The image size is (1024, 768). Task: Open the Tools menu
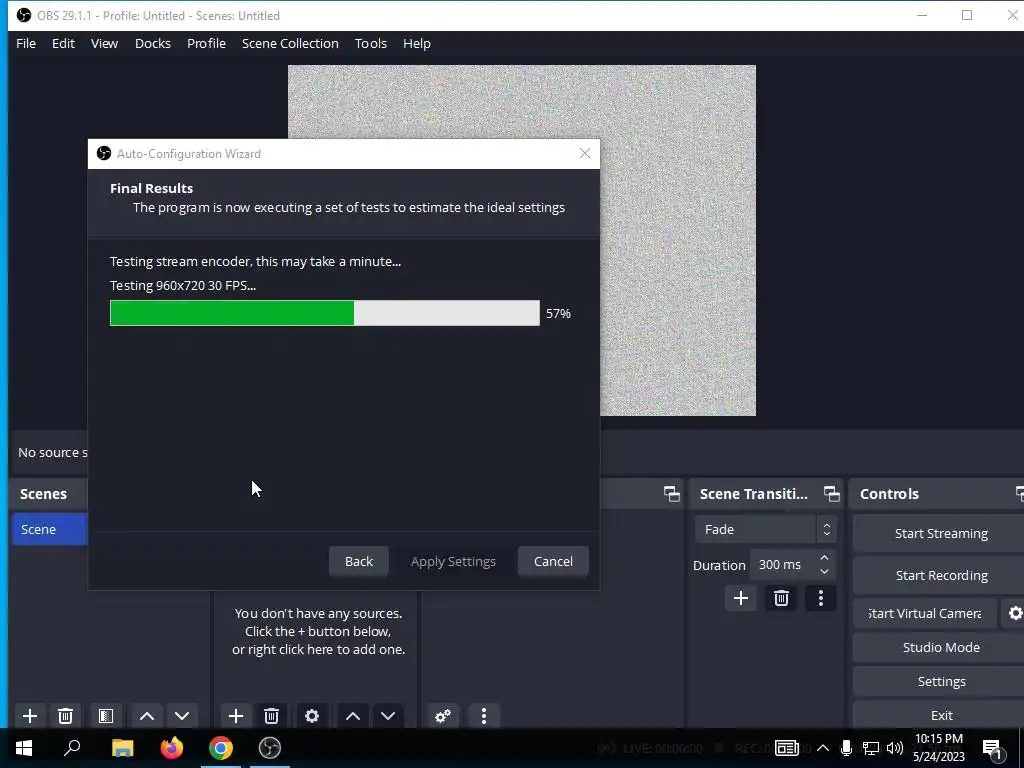tap(371, 43)
